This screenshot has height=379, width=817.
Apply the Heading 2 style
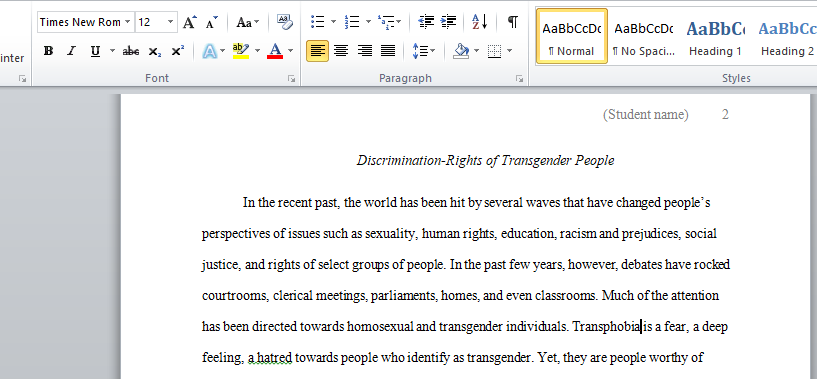click(x=787, y=36)
